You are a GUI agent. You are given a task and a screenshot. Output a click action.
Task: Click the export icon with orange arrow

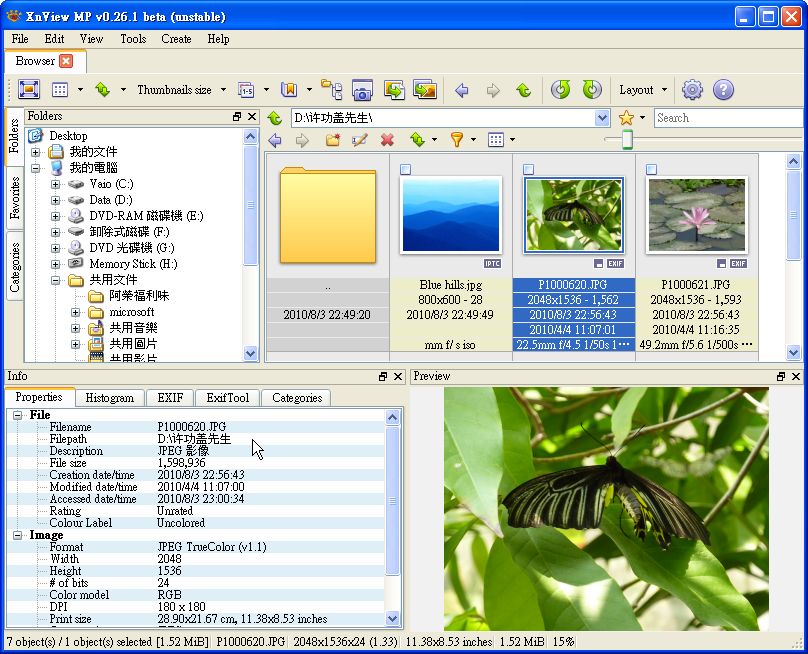[425, 90]
